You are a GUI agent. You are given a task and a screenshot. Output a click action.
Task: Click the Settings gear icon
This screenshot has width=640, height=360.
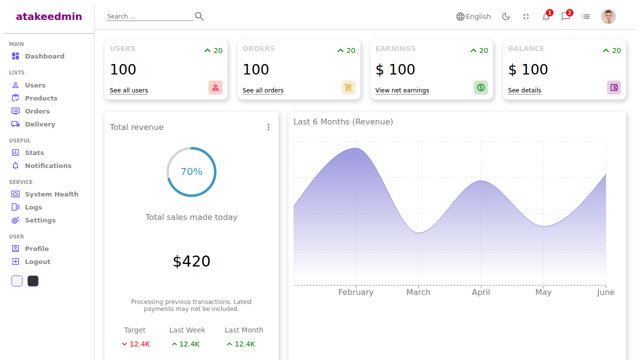coord(16,220)
